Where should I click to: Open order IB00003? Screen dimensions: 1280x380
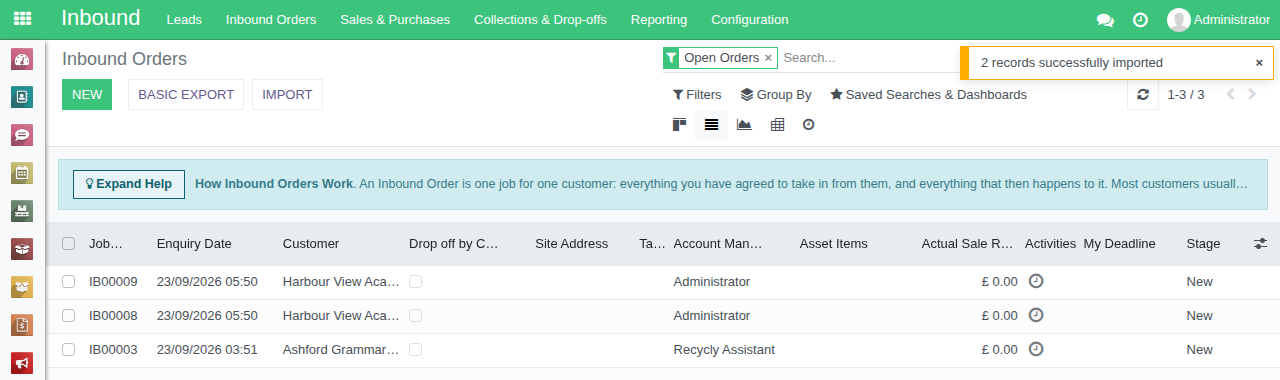[113, 350]
